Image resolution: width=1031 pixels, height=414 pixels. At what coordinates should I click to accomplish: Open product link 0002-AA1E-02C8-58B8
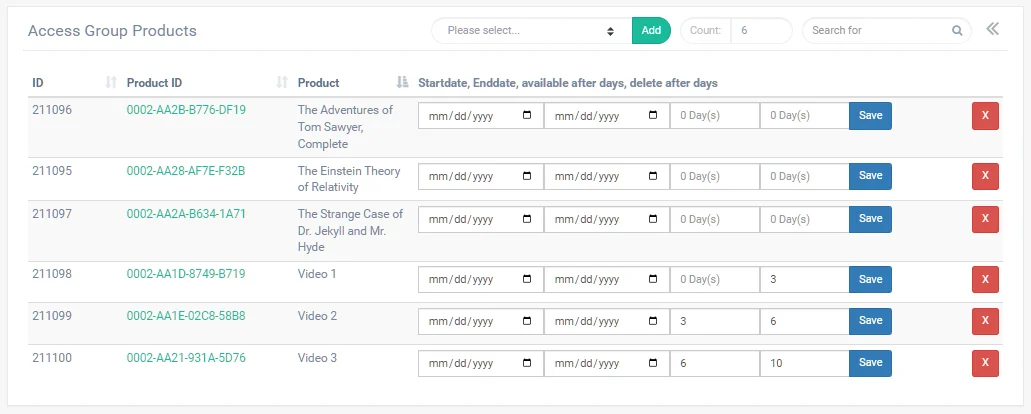pyautogui.click(x=186, y=315)
